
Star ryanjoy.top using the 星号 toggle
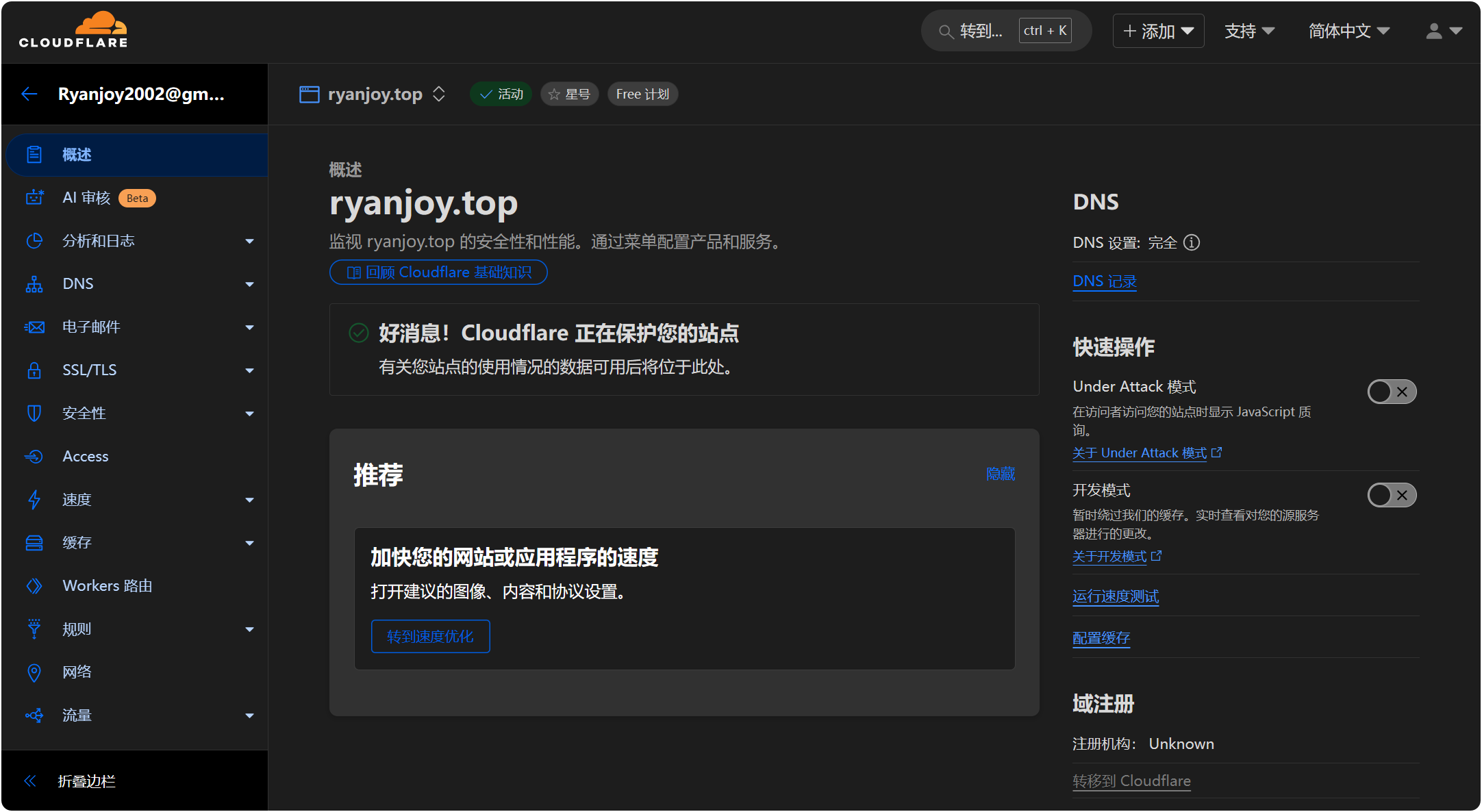(569, 94)
